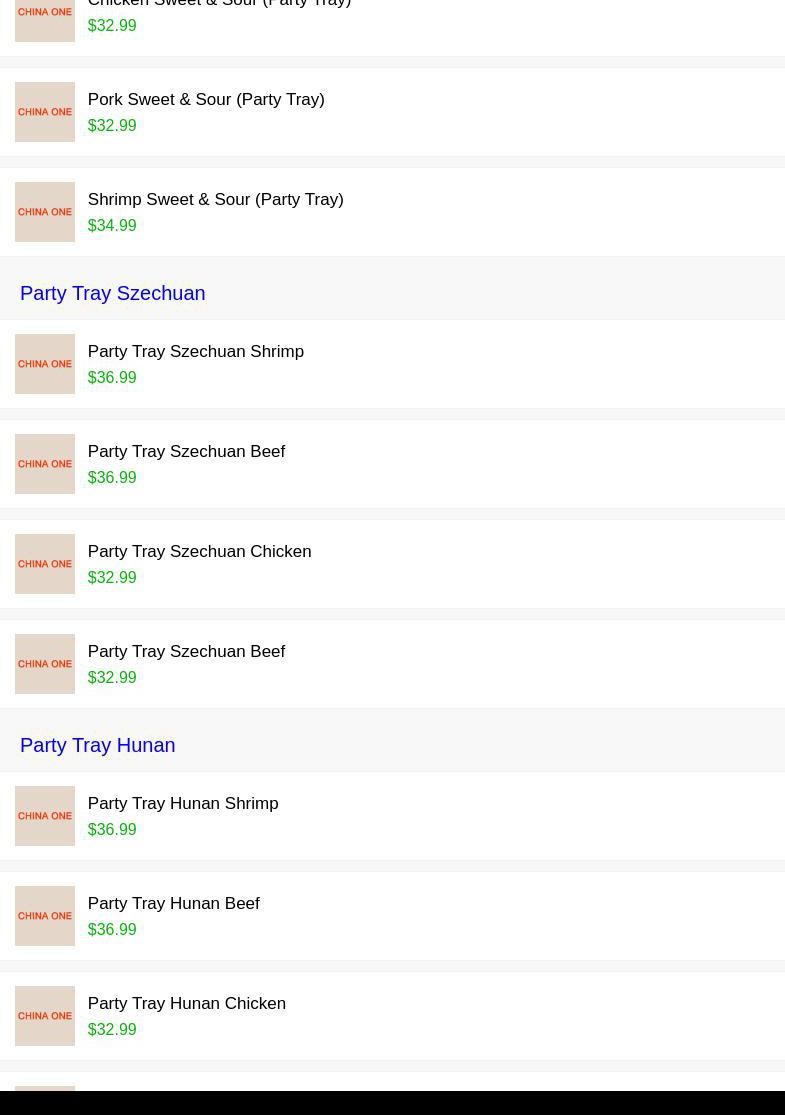This screenshot has width=785, height=1115.
Task: Choose the Party Tray Szechuan Shrimp title
Action: 196,352
